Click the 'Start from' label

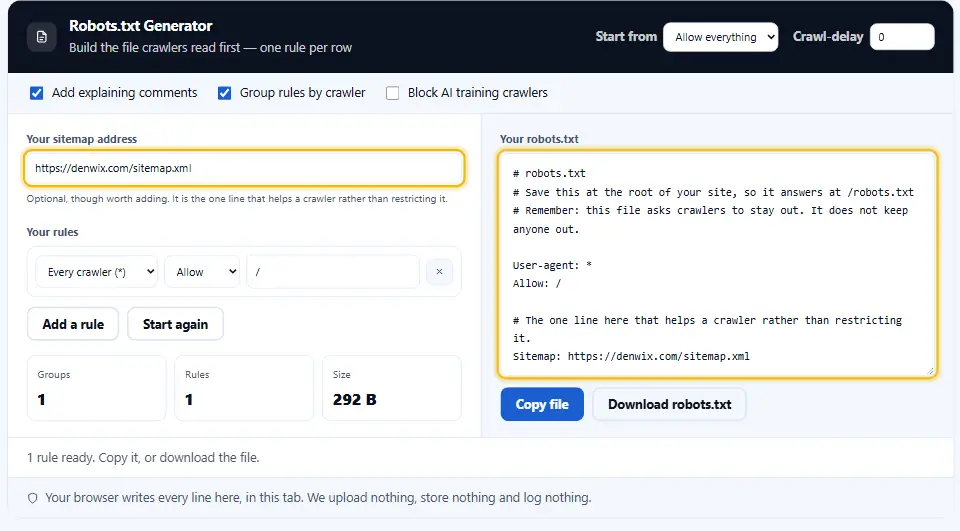(x=626, y=37)
